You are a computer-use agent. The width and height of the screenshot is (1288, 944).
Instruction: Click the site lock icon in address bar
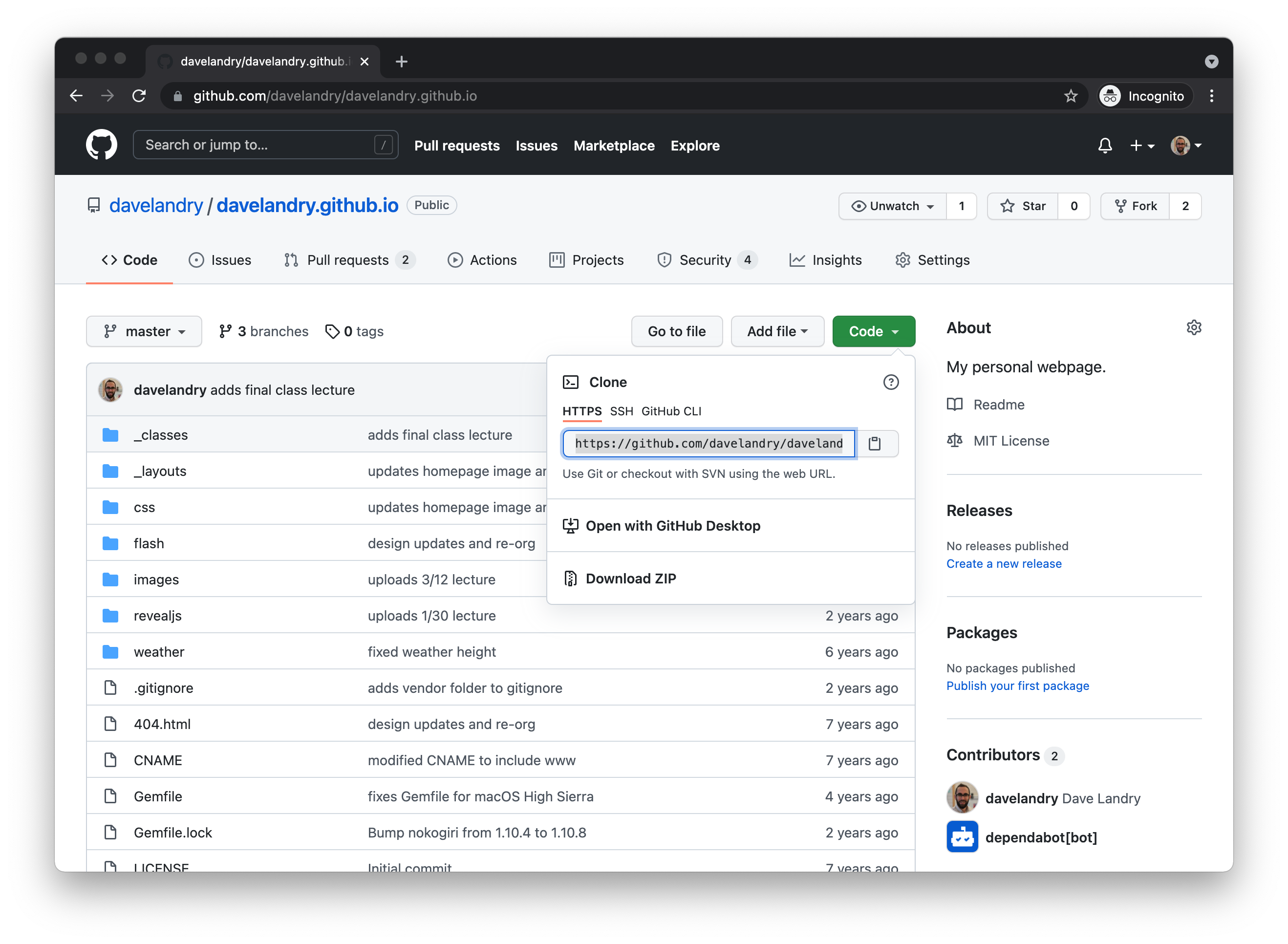[x=178, y=95]
